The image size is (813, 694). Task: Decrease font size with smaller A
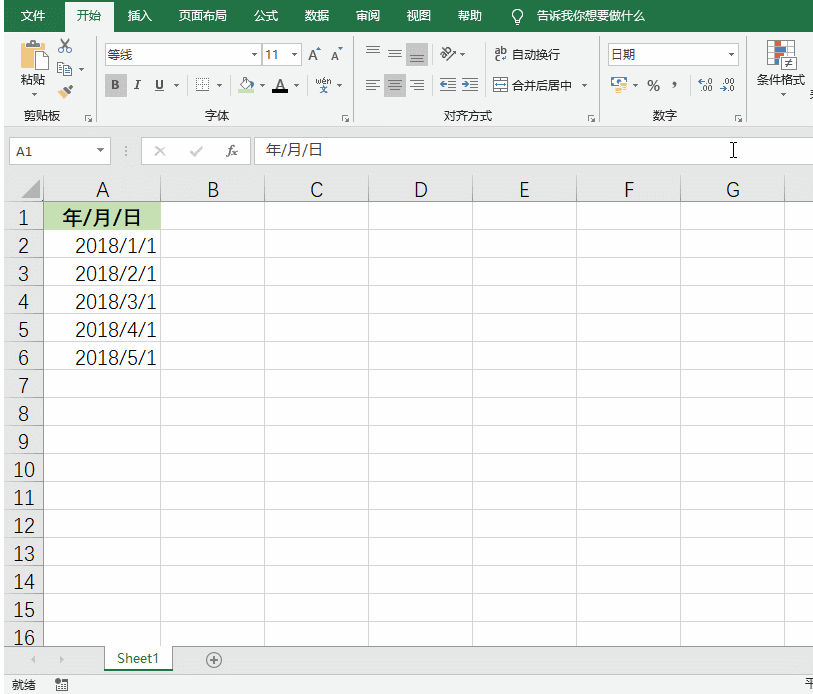(x=337, y=54)
